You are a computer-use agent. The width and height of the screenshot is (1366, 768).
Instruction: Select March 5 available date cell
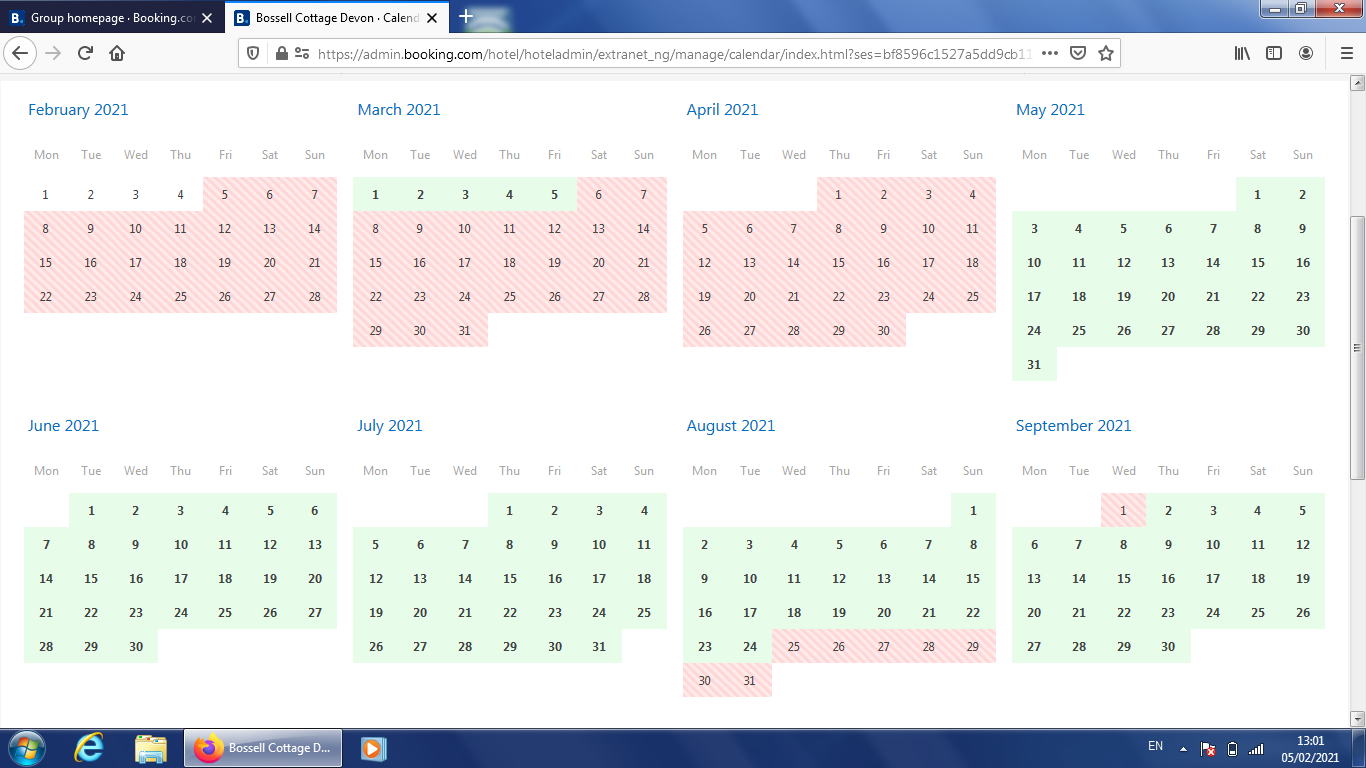554,195
